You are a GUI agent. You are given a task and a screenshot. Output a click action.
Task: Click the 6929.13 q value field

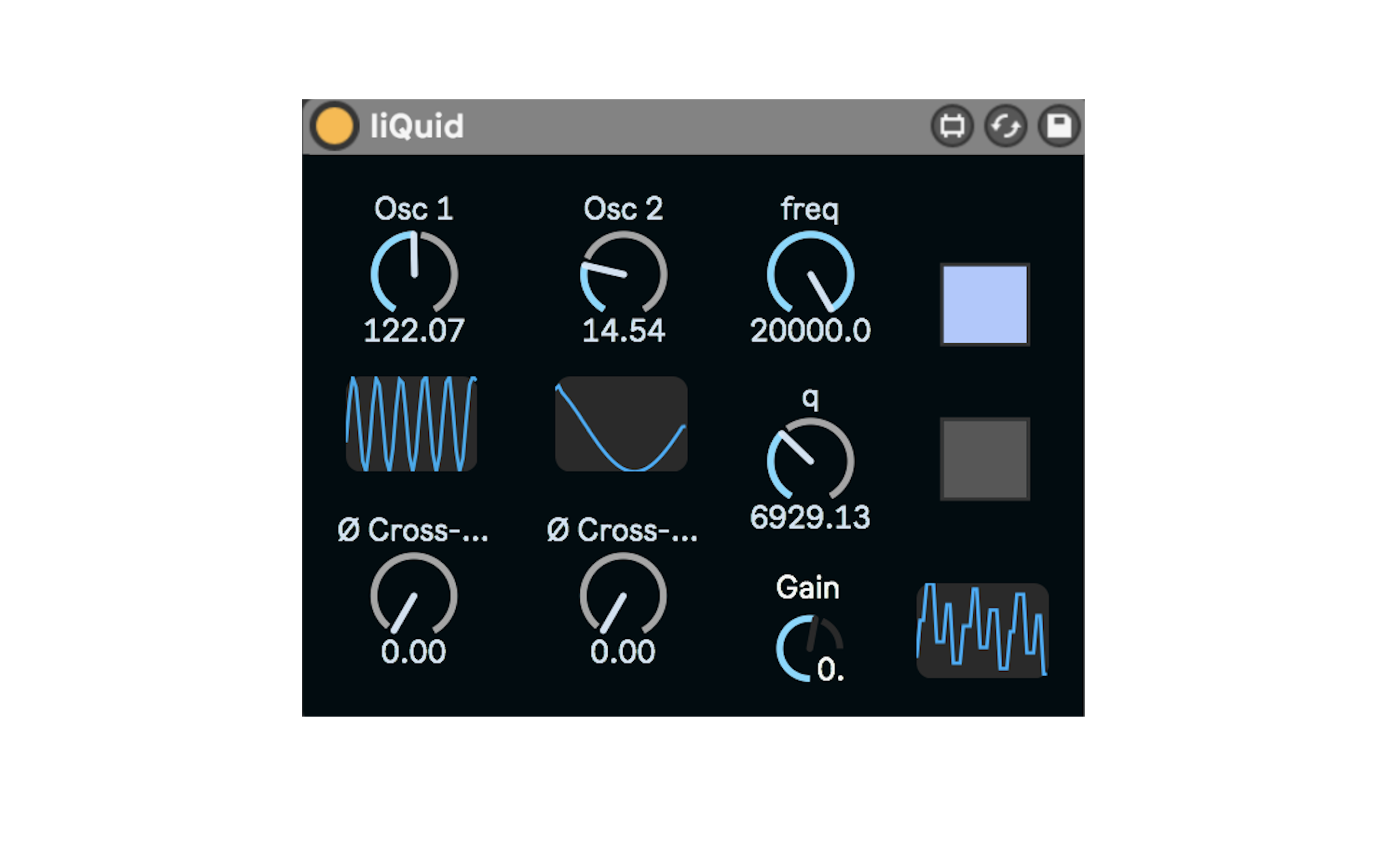point(810,517)
